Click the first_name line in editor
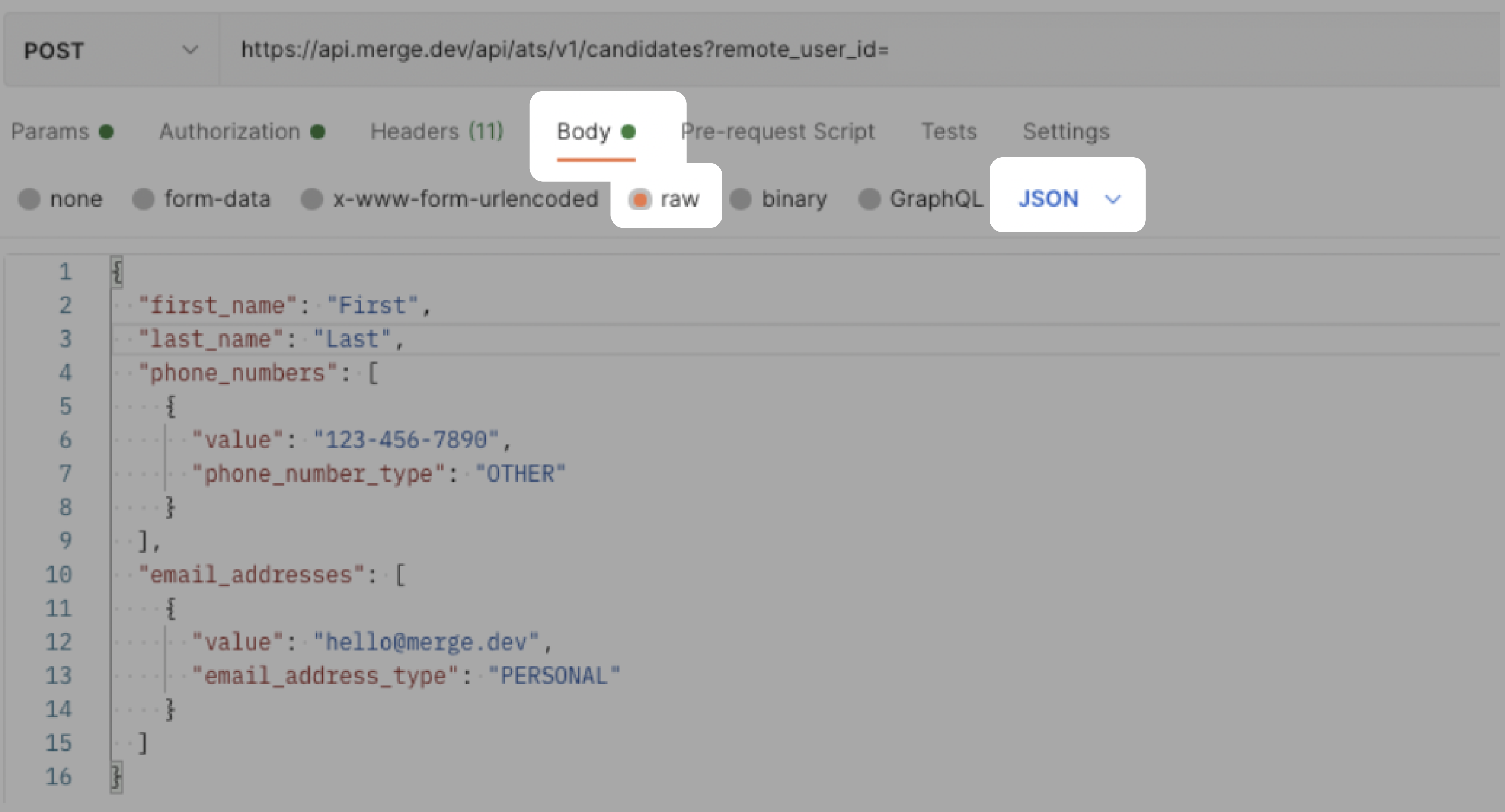 click(283, 306)
